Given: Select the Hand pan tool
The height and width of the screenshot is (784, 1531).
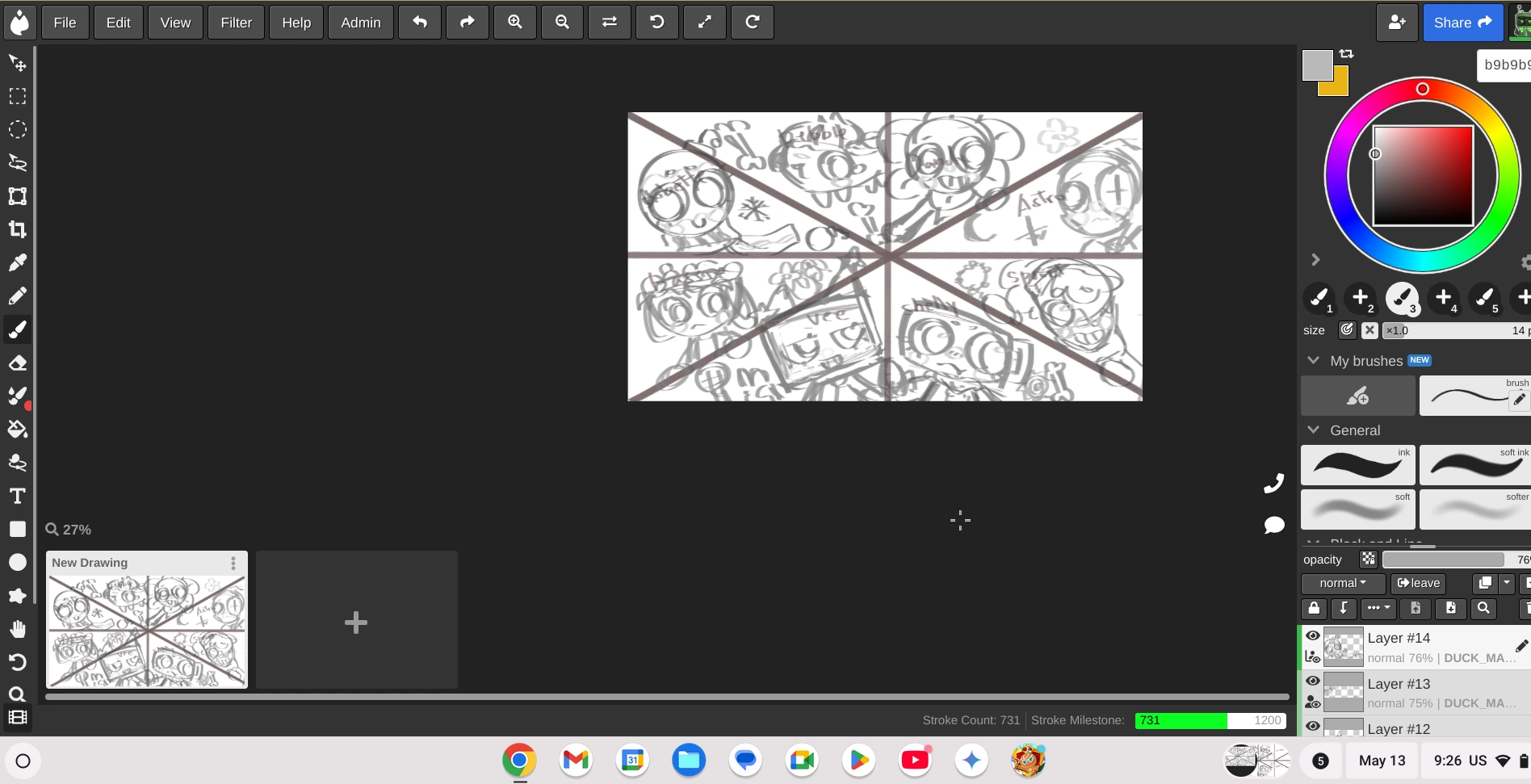Looking at the screenshot, I should (18, 629).
